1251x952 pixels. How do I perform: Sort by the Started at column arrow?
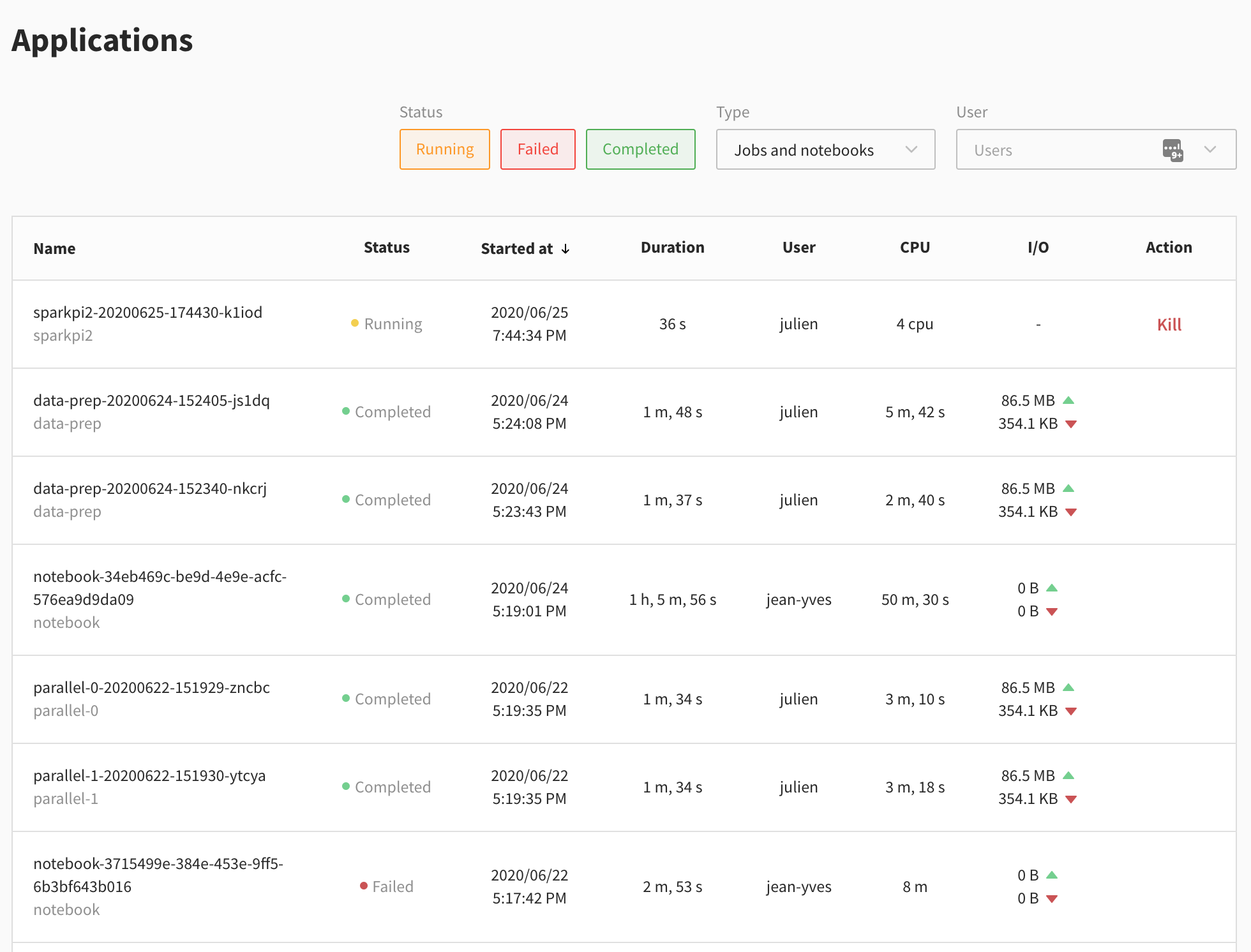tap(566, 249)
